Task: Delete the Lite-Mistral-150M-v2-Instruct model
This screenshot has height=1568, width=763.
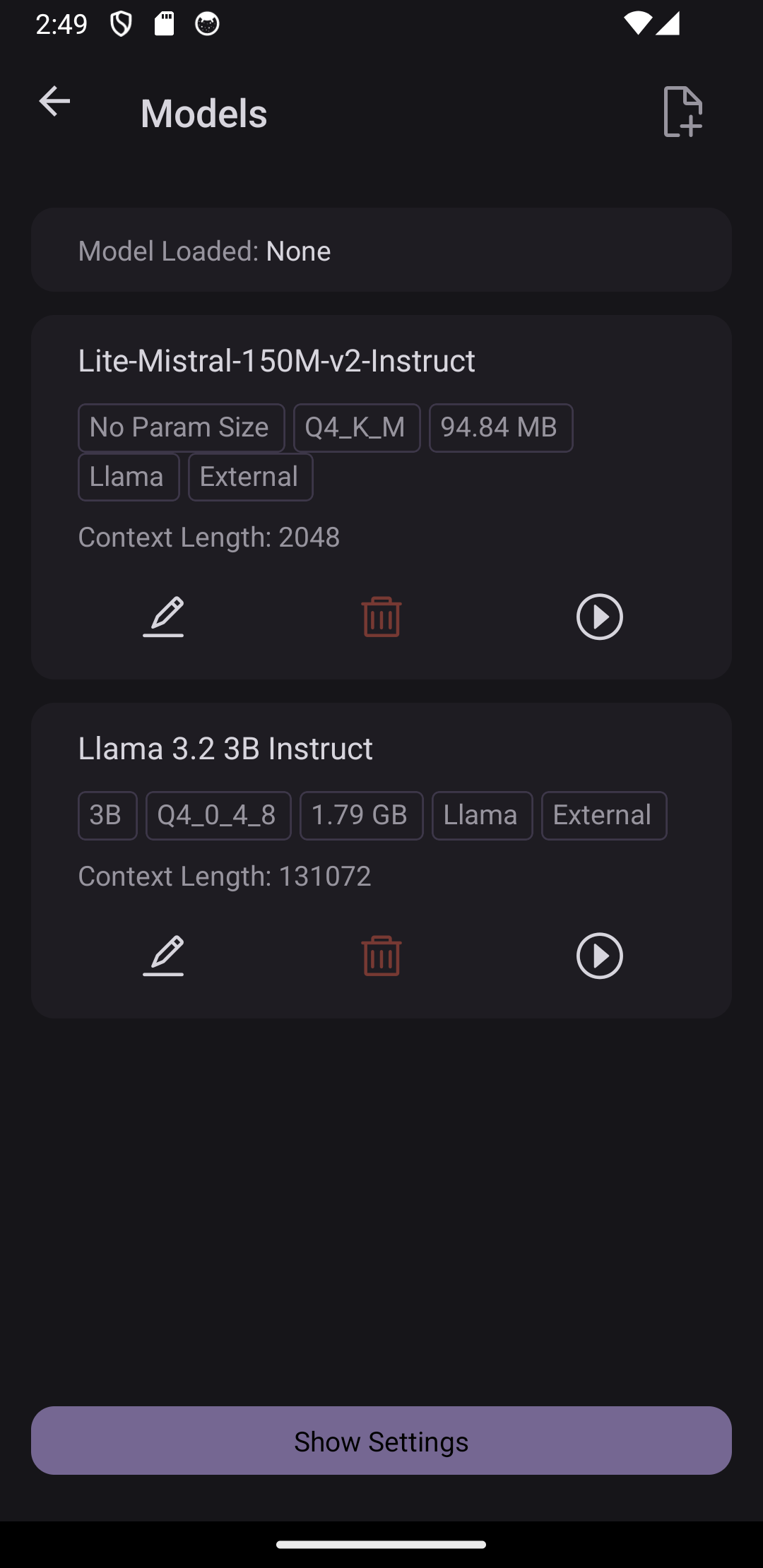Action: tap(381, 617)
